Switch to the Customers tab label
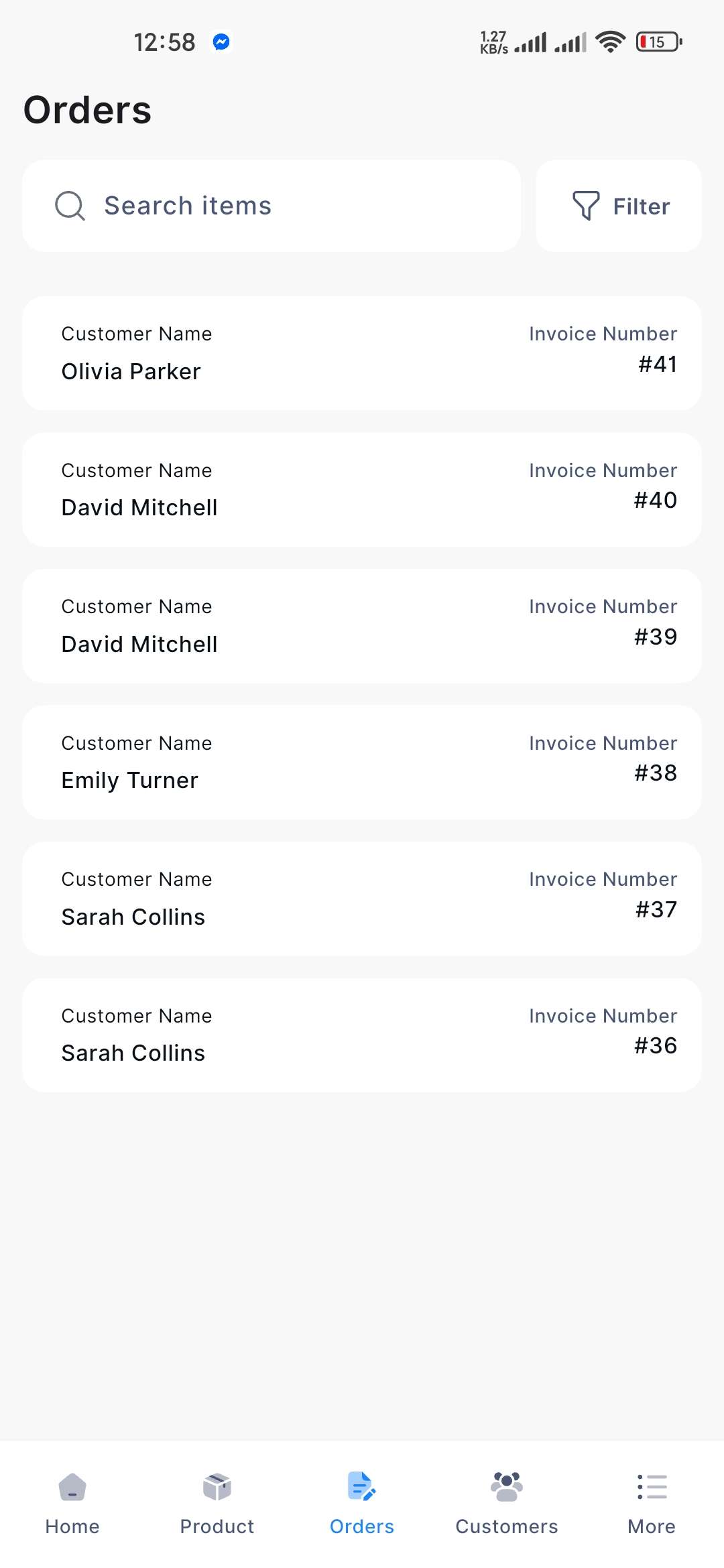The width and height of the screenshot is (724, 1568). click(507, 1526)
